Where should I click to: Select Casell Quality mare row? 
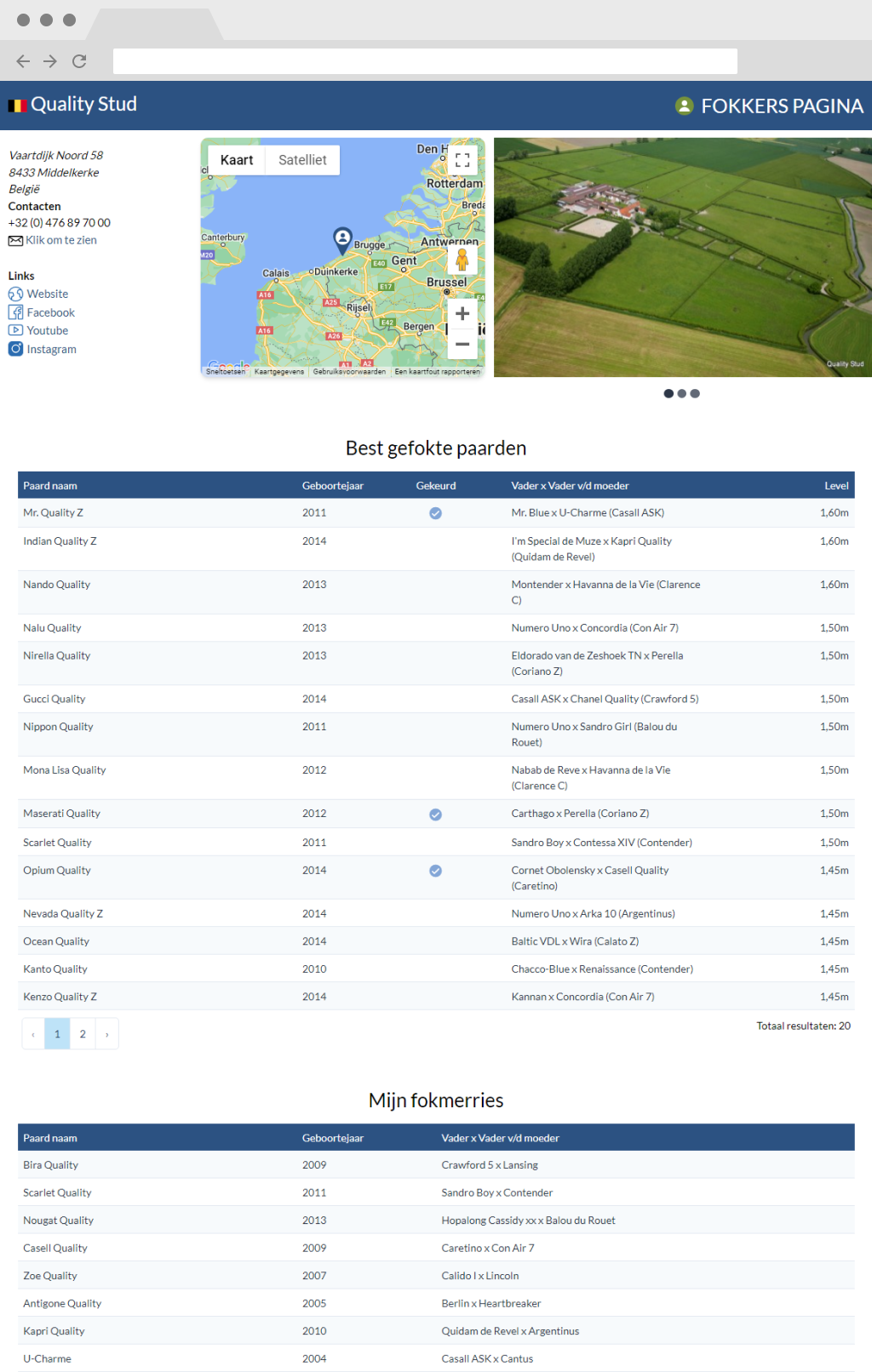(x=436, y=1248)
